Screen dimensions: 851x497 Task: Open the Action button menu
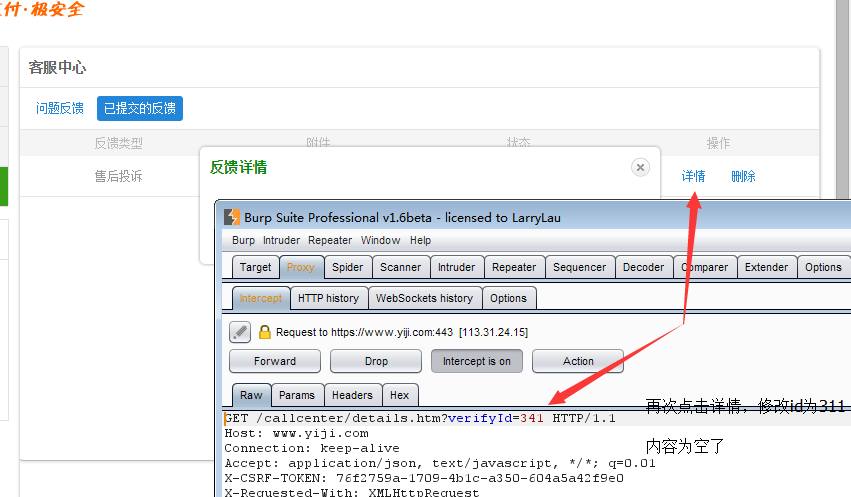[577, 361]
